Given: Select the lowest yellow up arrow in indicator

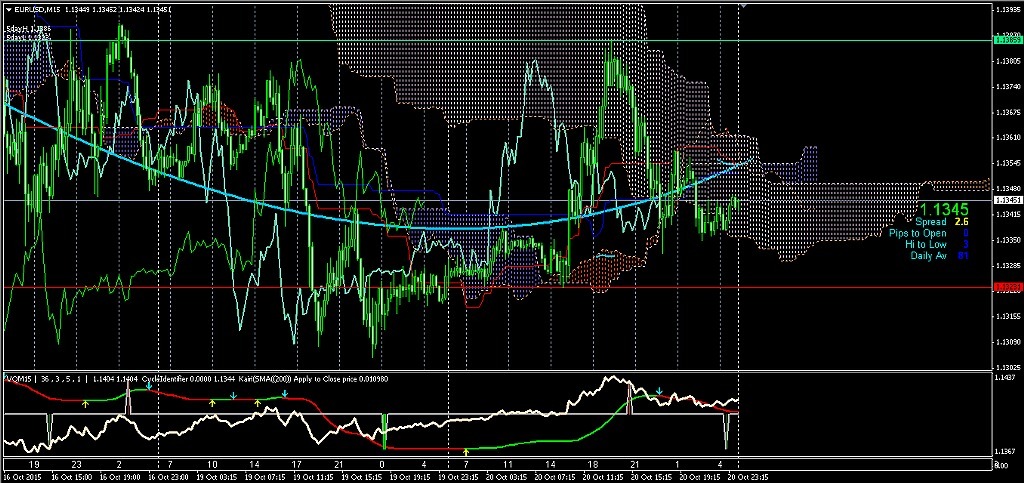Looking at the screenshot, I should [466, 451].
